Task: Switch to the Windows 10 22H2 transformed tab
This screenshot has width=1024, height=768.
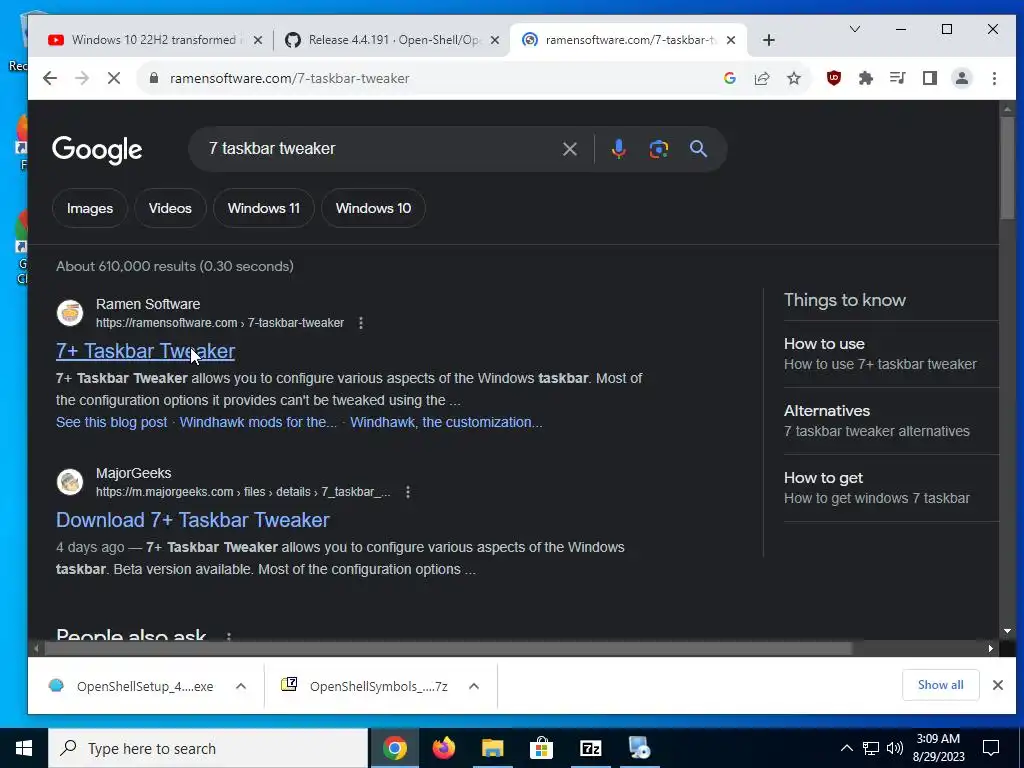Action: click(x=153, y=40)
